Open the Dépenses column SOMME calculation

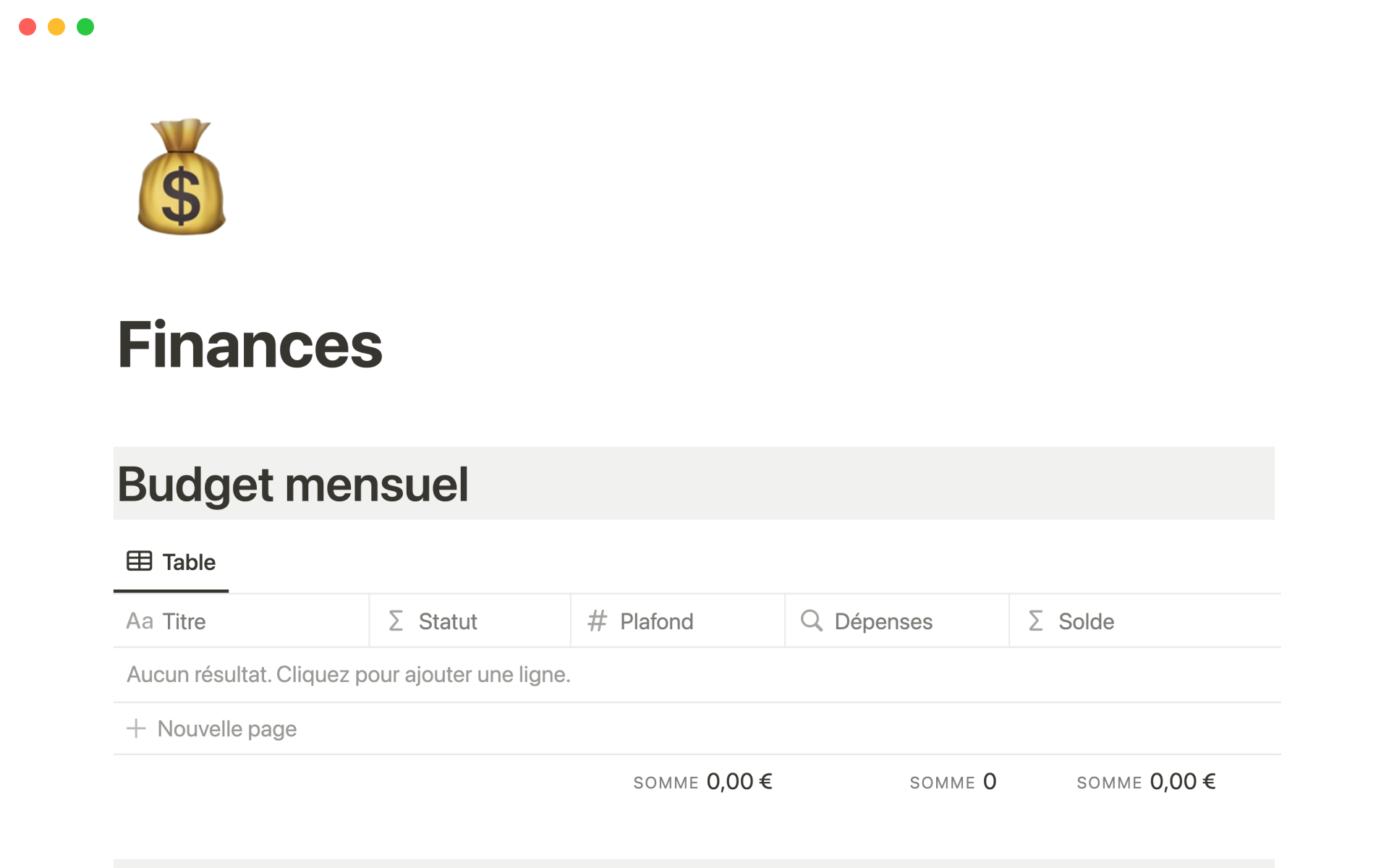tap(952, 782)
